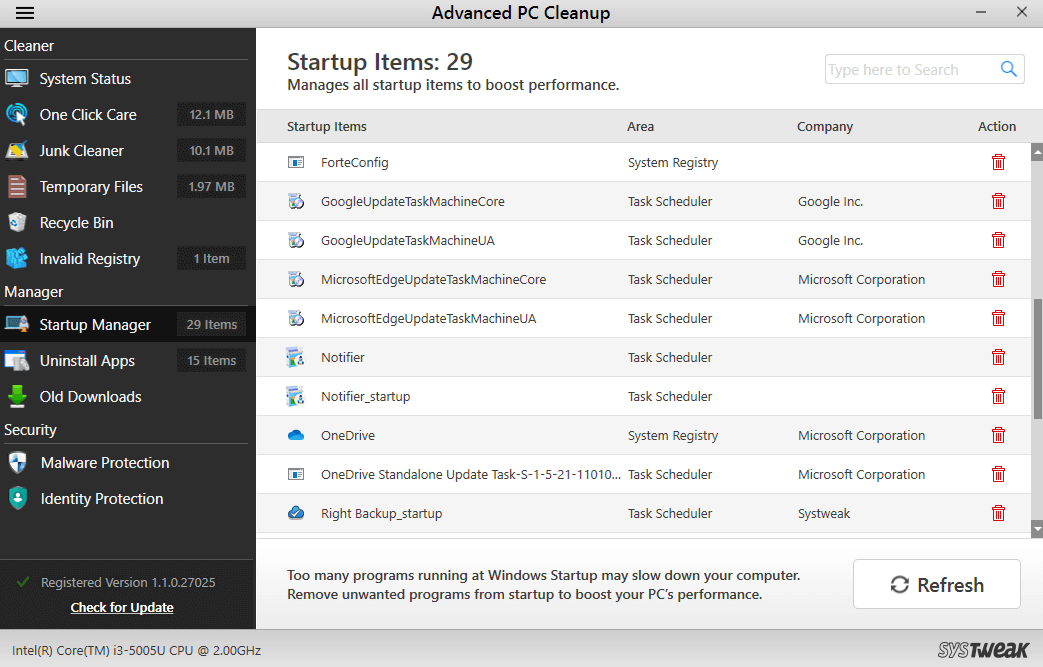Open the System Status panel
1043x667 pixels.
(x=88, y=78)
